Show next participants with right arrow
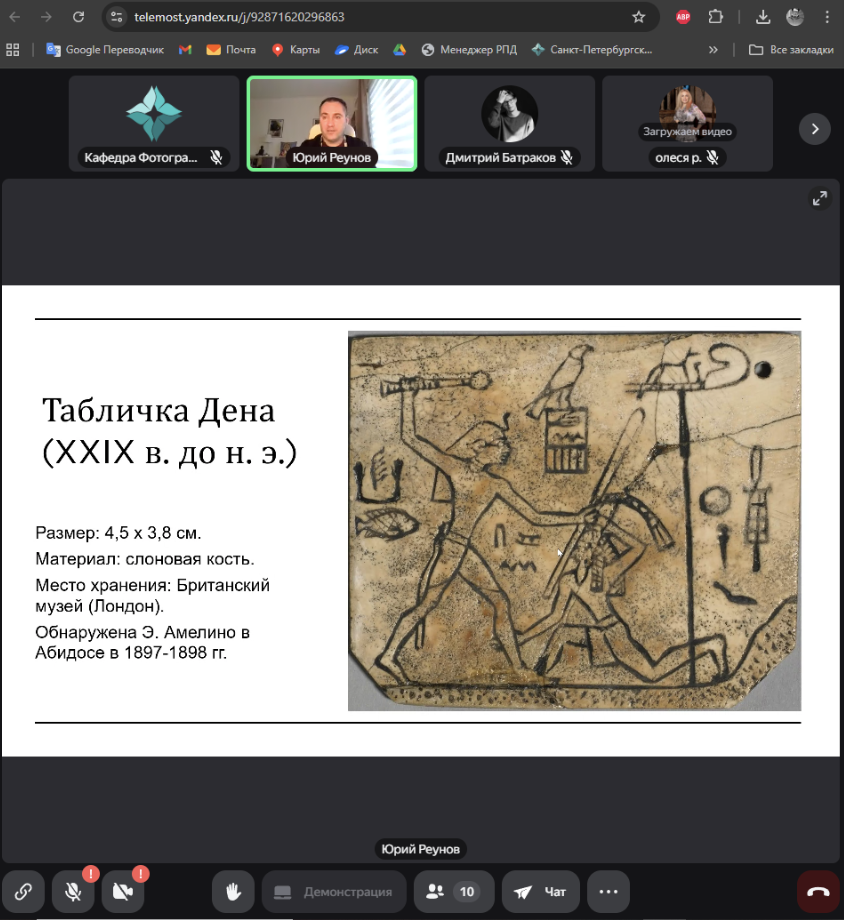Viewport: 844px width, 920px height. coord(815,129)
